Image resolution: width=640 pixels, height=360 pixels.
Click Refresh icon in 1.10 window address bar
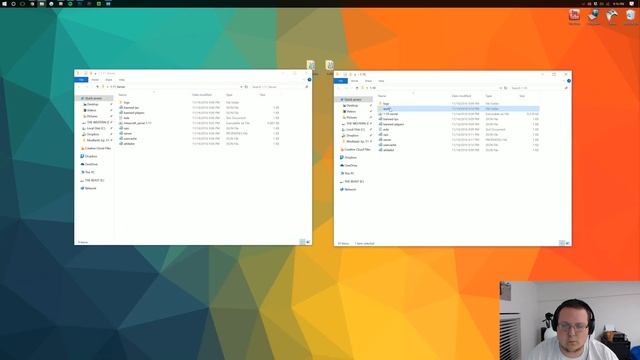(506, 88)
